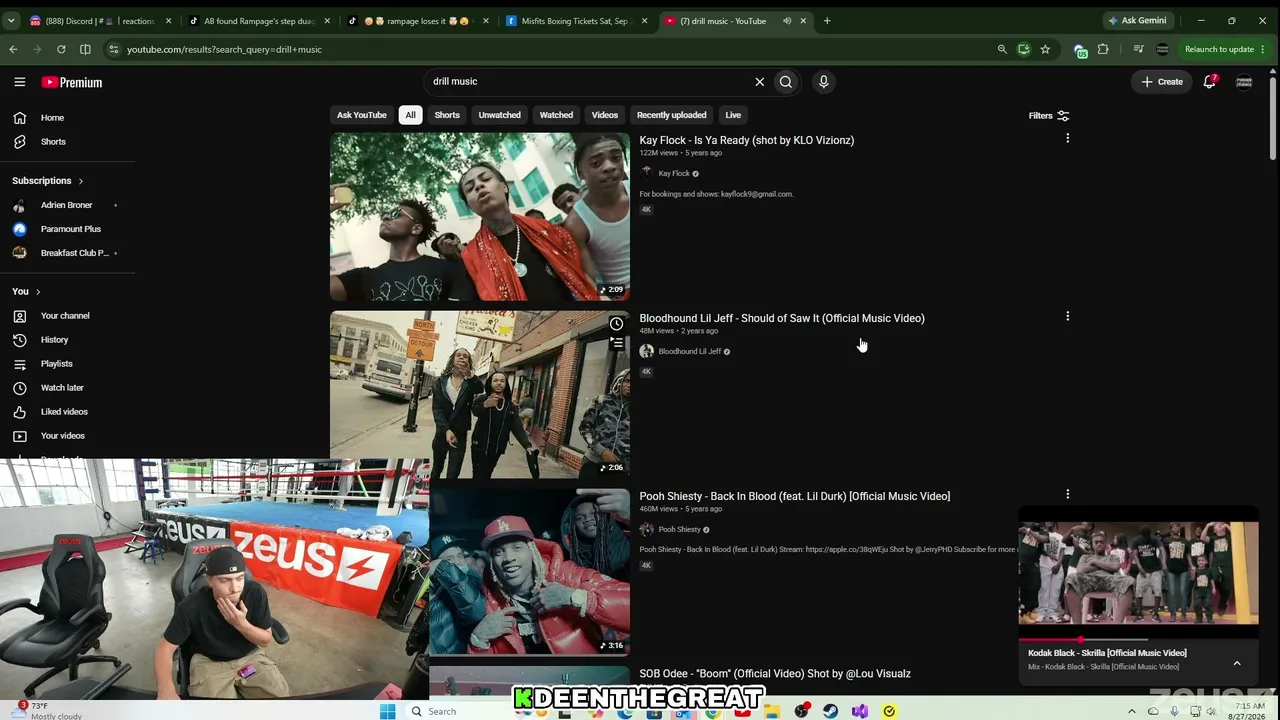The image size is (1280, 720).
Task: Click the Ask Gemini button
Action: click(1137, 21)
